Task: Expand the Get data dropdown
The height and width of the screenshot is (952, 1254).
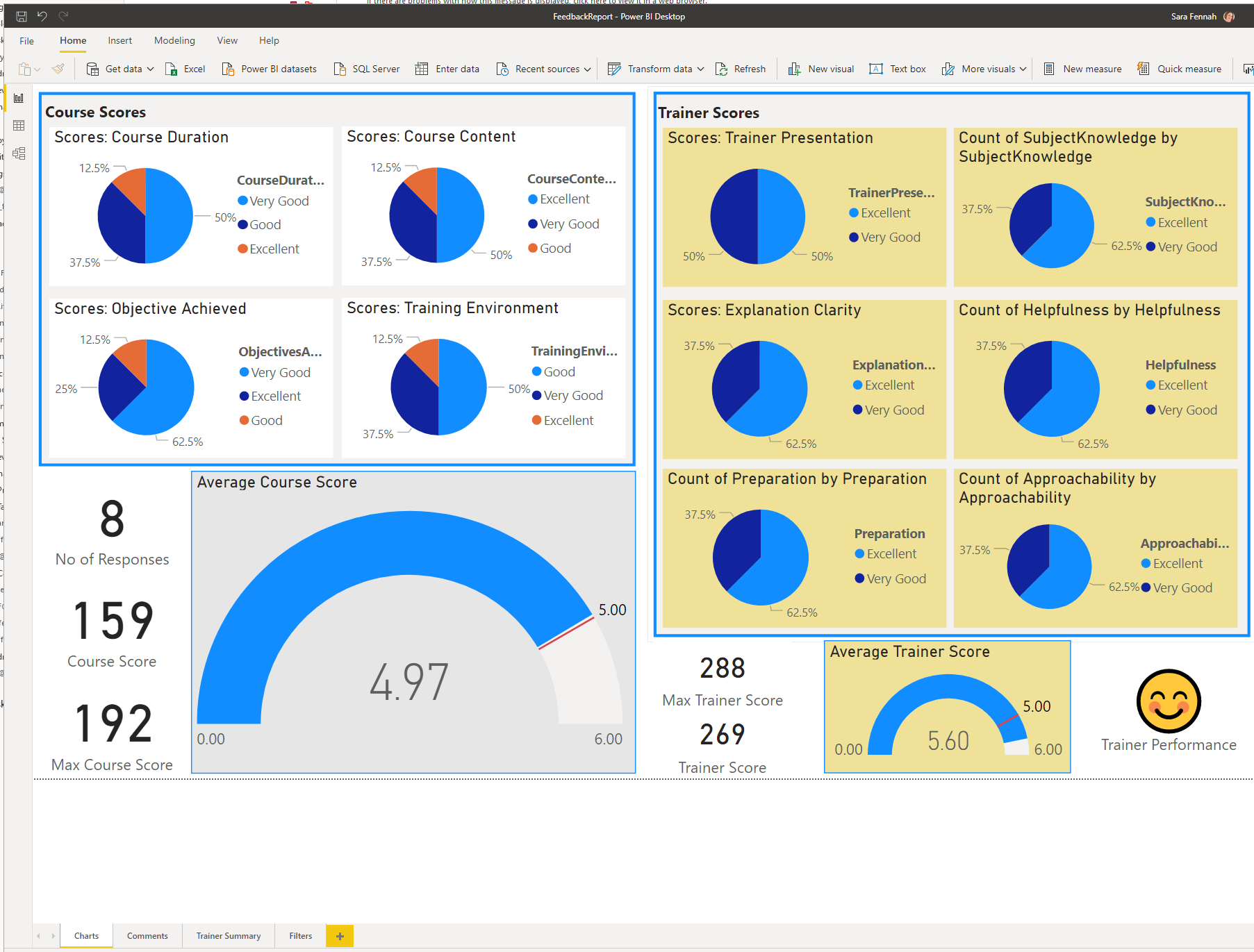Action: click(x=150, y=68)
